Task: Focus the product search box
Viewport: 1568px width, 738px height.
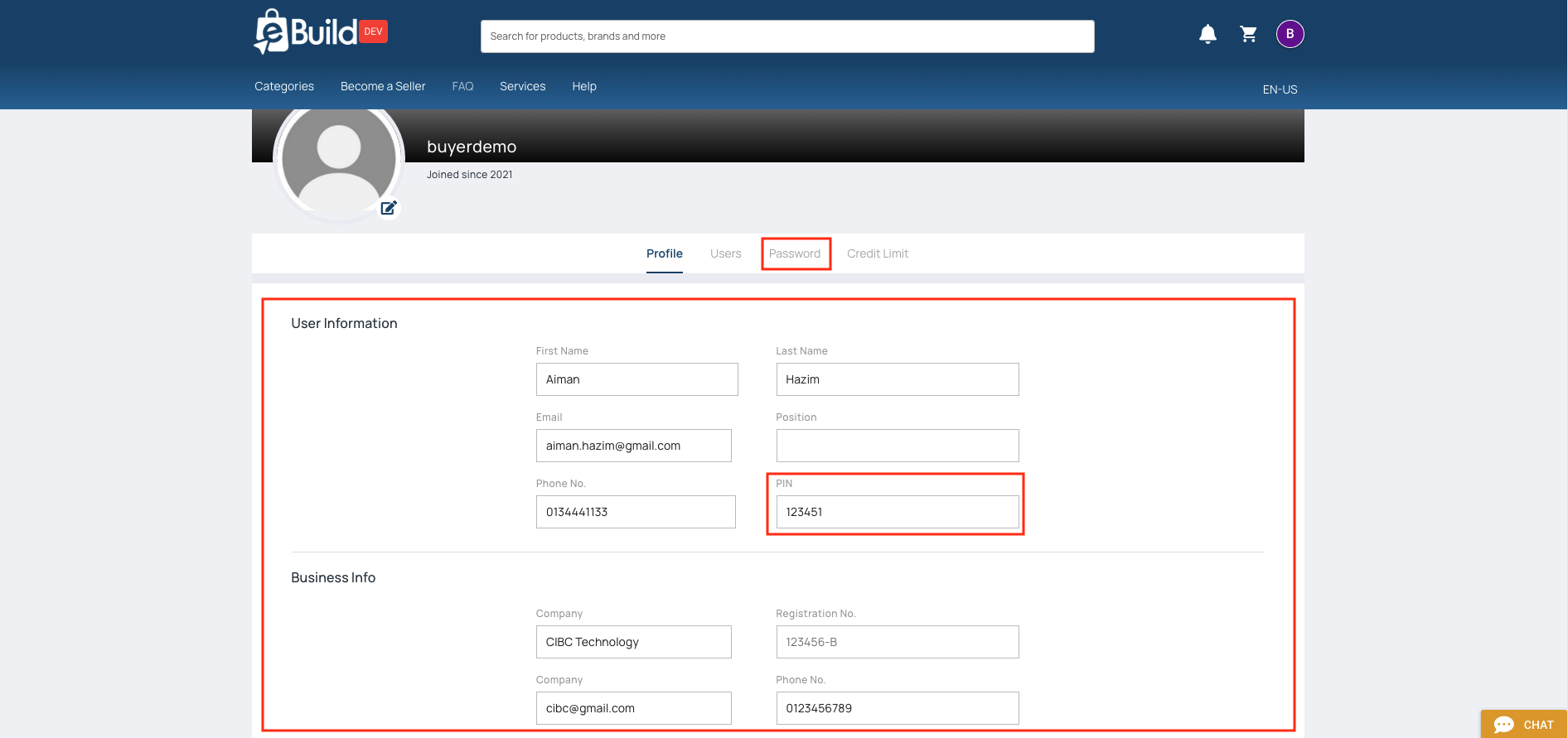Action: pos(787,36)
